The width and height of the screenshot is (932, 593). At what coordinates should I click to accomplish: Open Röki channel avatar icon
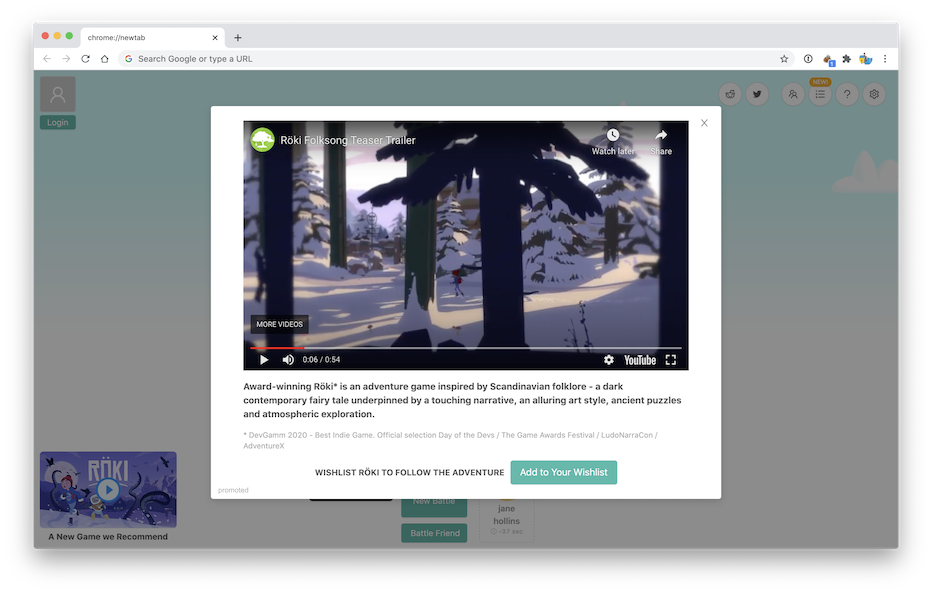pyautogui.click(x=262, y=140)
